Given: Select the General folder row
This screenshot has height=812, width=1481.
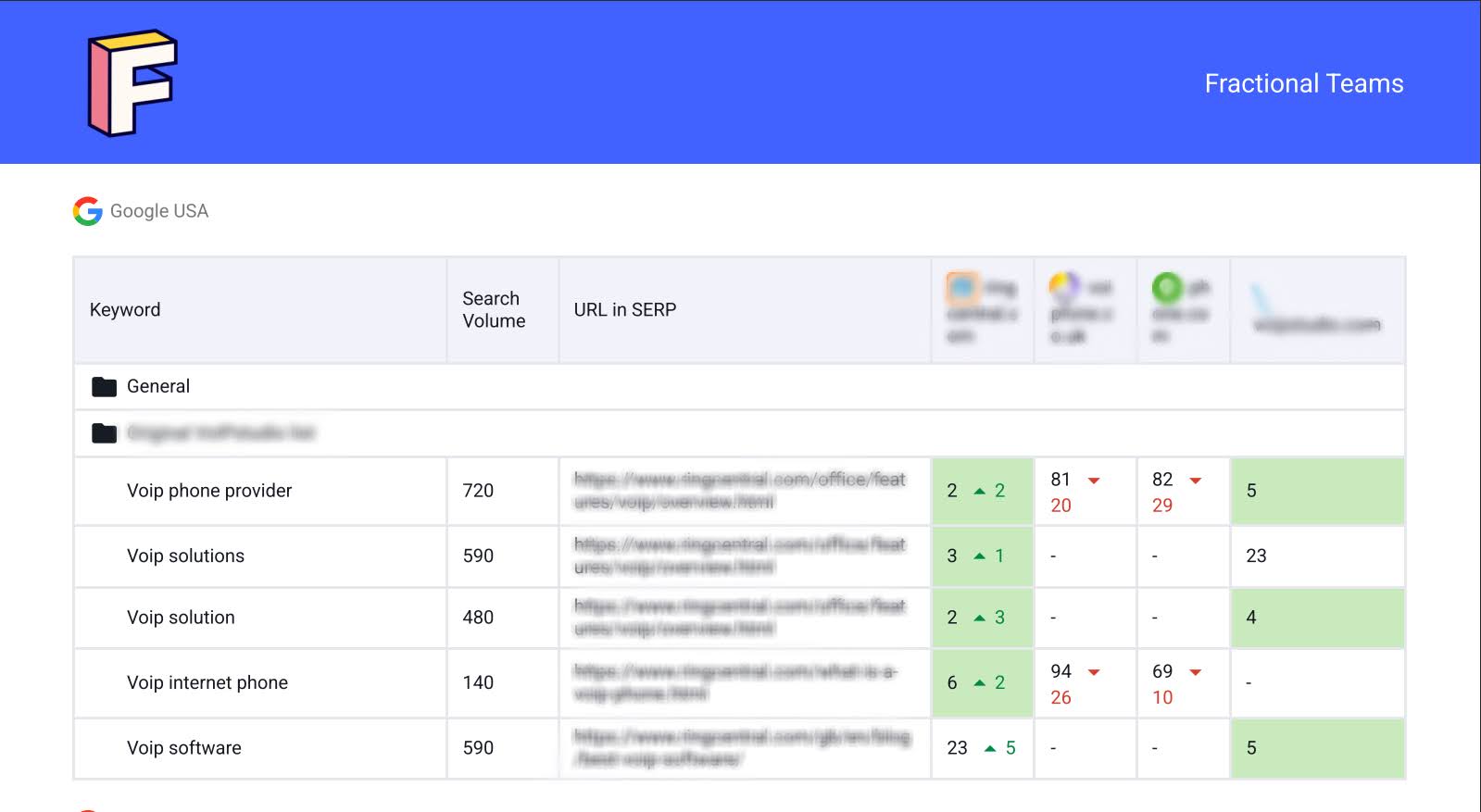Looking at the screenshot, I should (739, 386).
